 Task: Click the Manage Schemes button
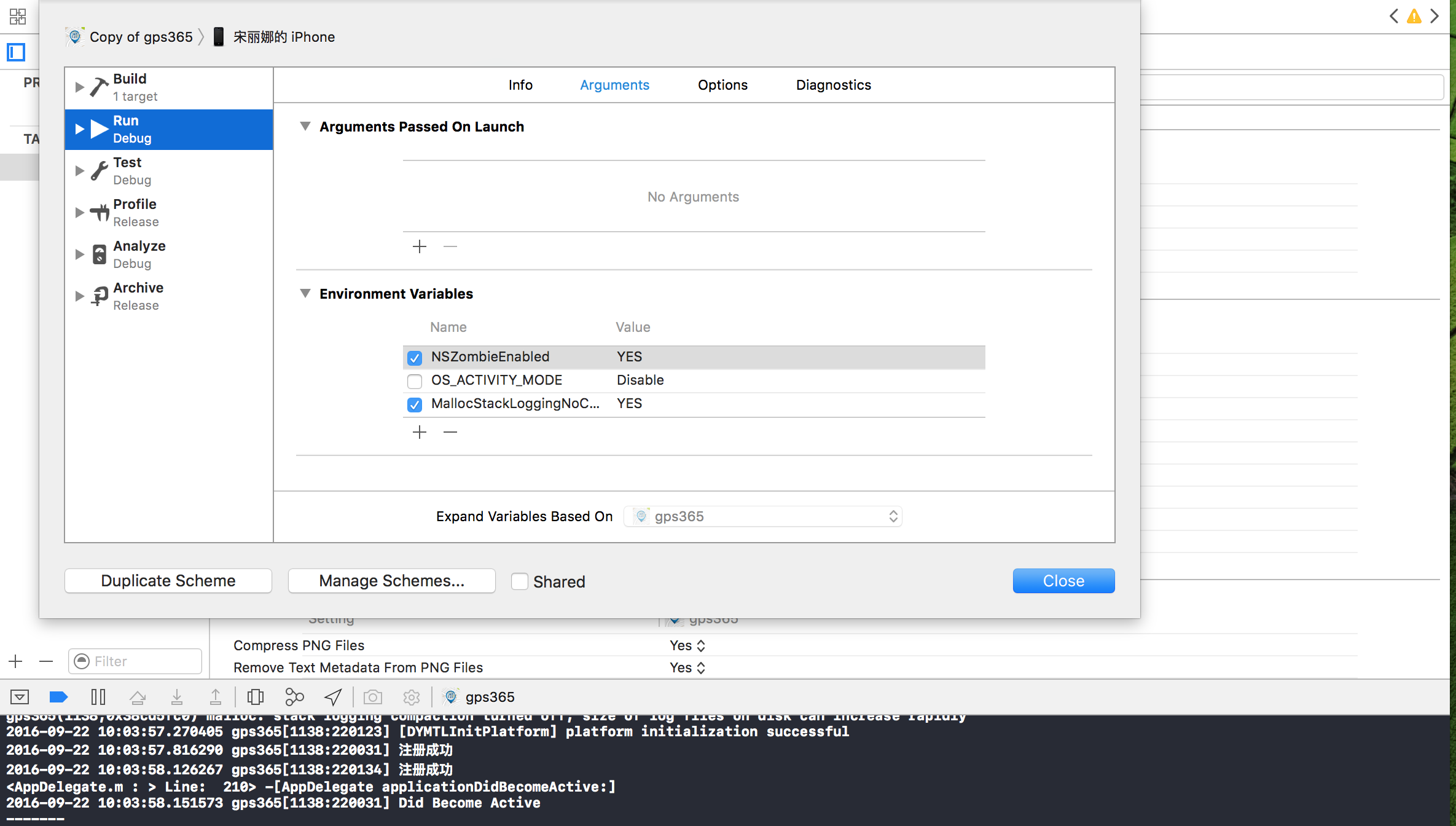tap(391, 581)
